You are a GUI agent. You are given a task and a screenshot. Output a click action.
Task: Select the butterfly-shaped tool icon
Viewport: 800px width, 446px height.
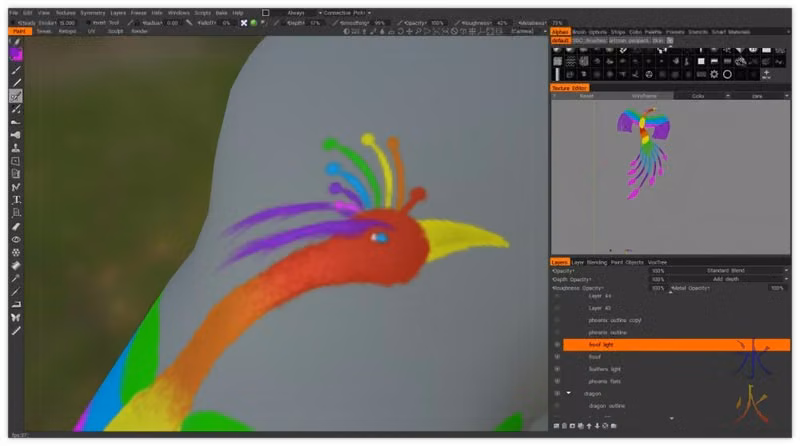pos(16,317)
